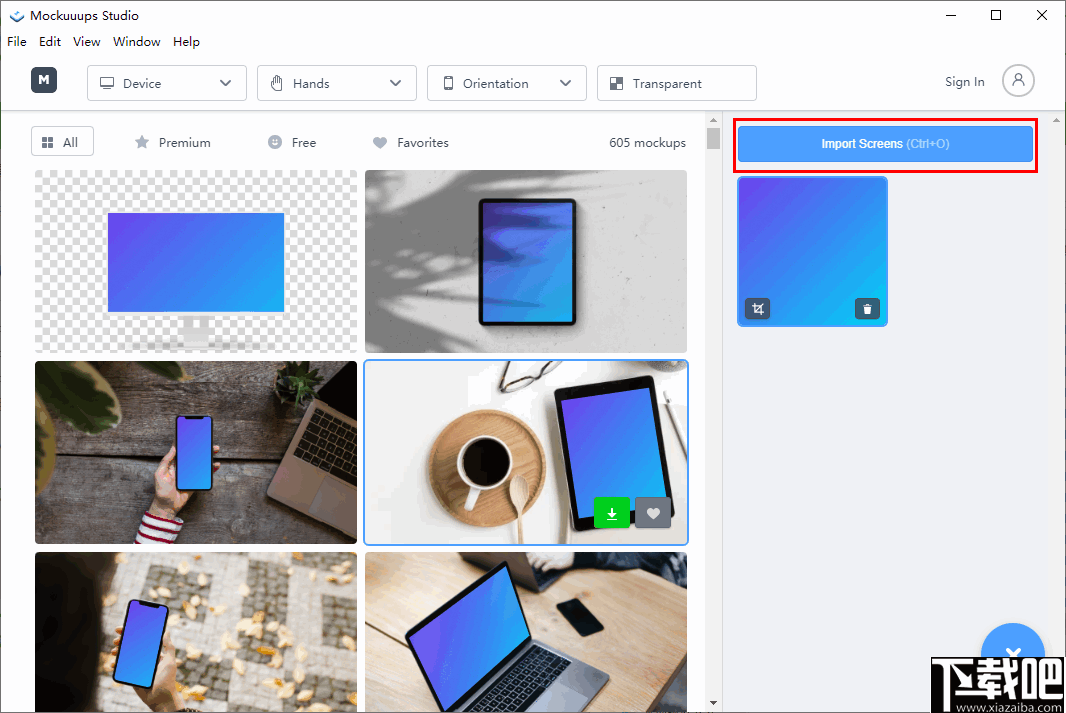Switch to the Favorites filter
The height and width of the screenshot is (713, 1066).
click(x=410, y=142)
